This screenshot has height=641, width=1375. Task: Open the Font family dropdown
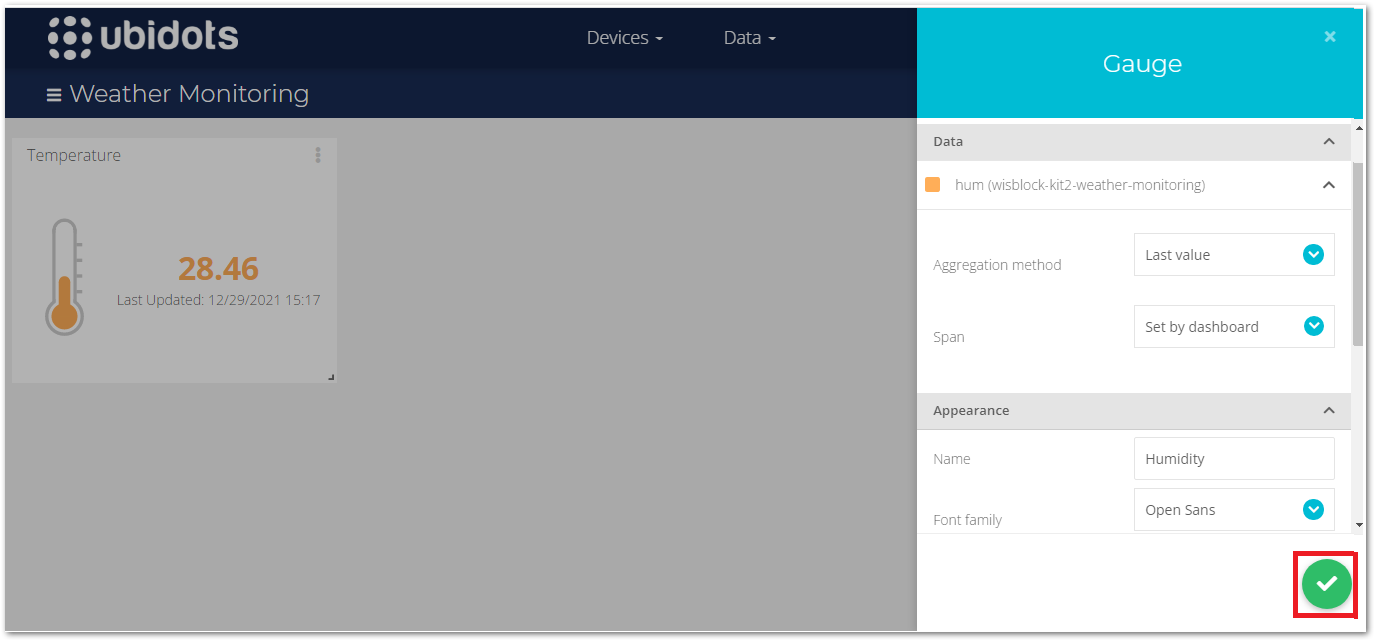pos(1233,510)
